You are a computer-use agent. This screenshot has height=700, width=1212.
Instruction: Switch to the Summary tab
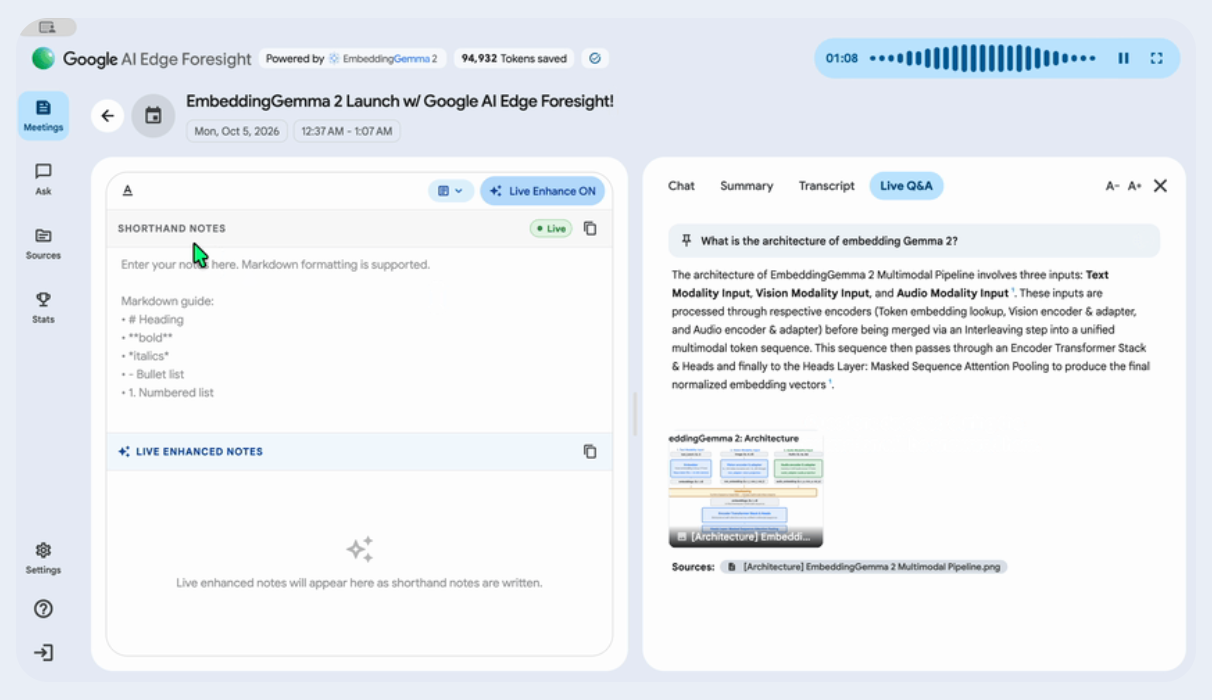[747, 186]
